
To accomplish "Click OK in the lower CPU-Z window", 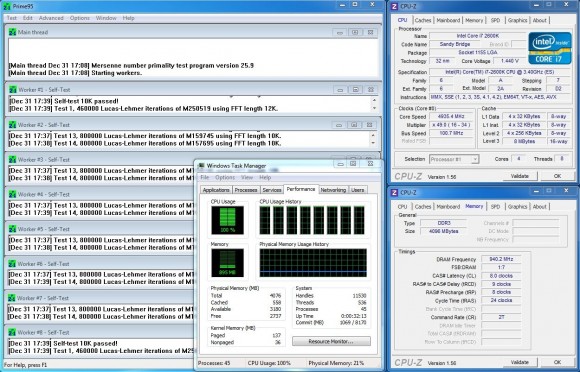I will [x=557, y=362].
